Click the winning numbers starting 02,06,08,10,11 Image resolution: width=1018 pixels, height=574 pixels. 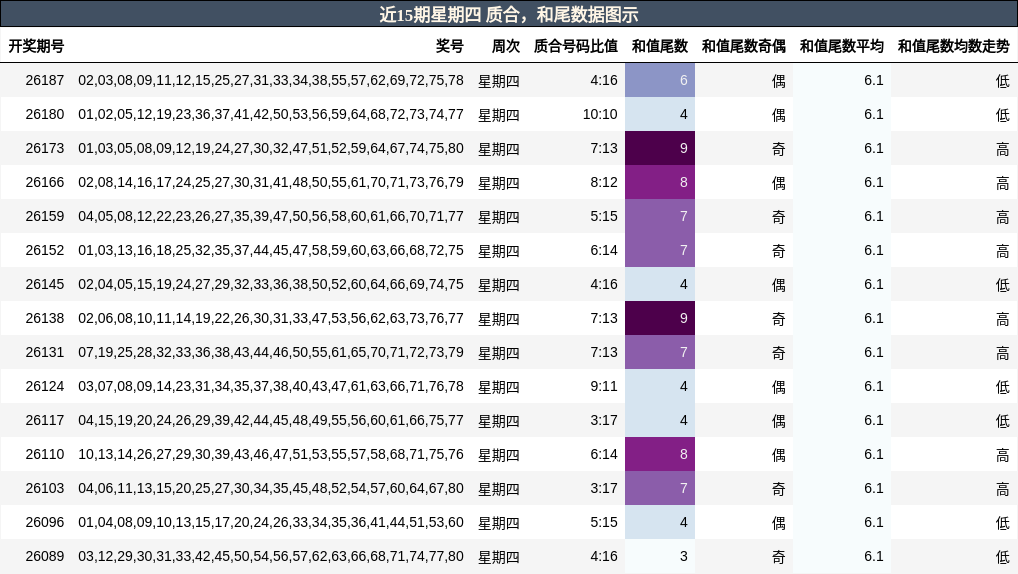click(x=271, y=318)
